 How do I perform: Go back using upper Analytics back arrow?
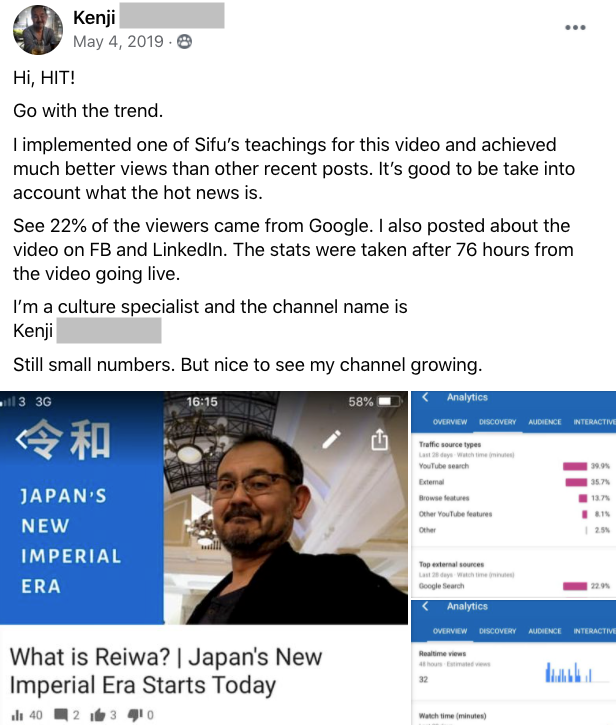coord(426,398)
